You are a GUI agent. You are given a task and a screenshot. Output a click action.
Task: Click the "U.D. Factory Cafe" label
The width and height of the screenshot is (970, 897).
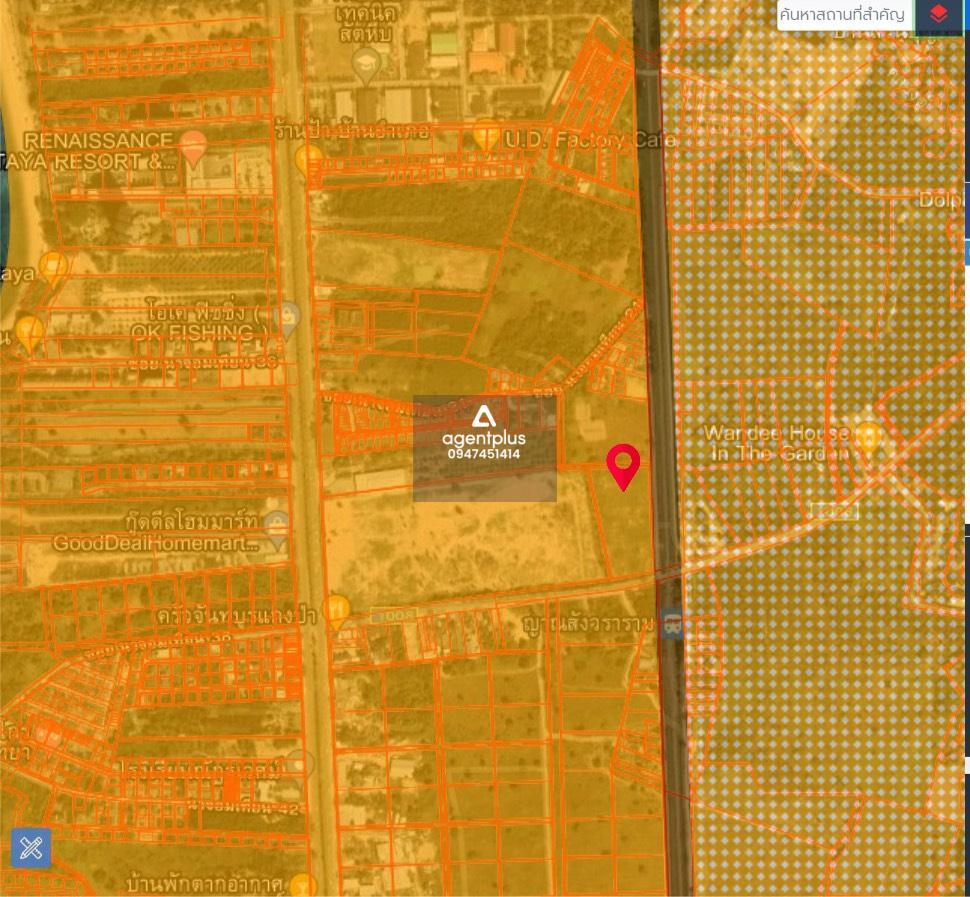tap(591, 140)
